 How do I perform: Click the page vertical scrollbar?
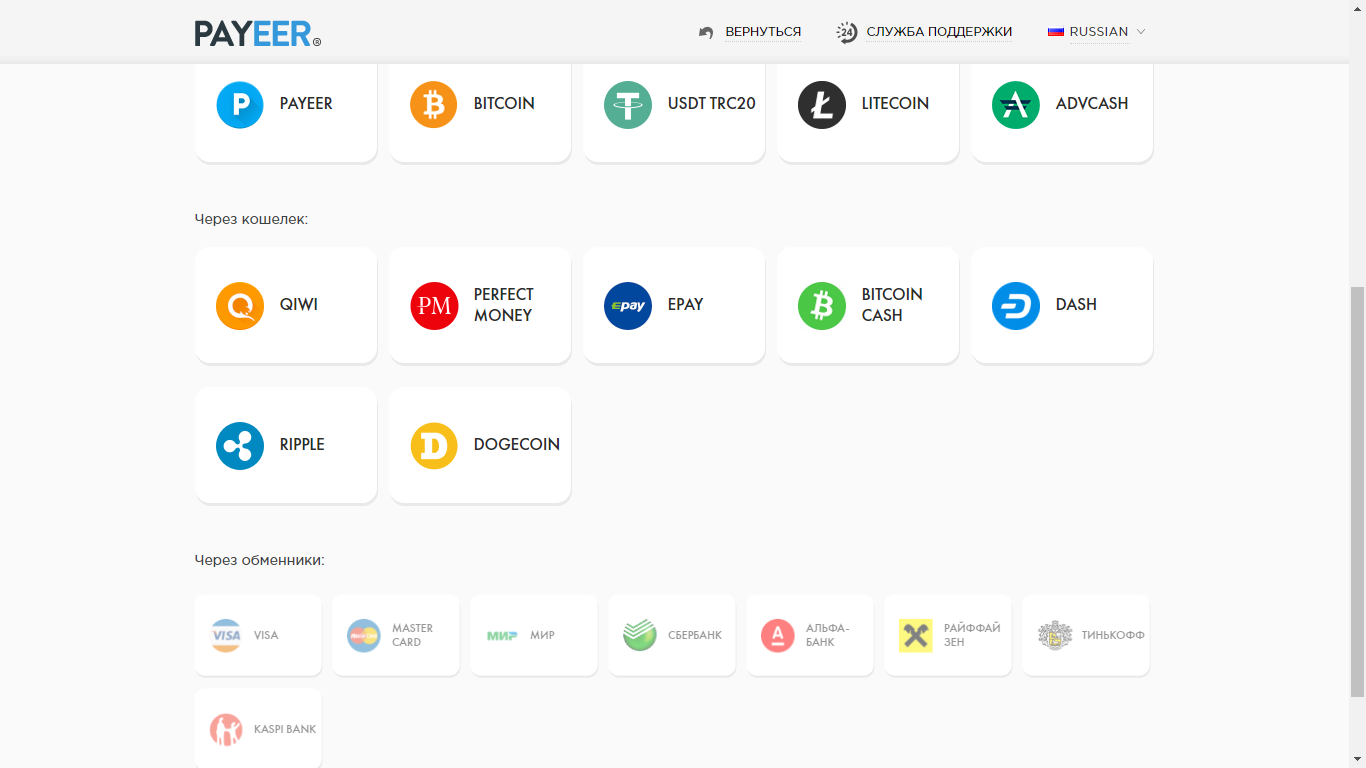(1357, 490)
